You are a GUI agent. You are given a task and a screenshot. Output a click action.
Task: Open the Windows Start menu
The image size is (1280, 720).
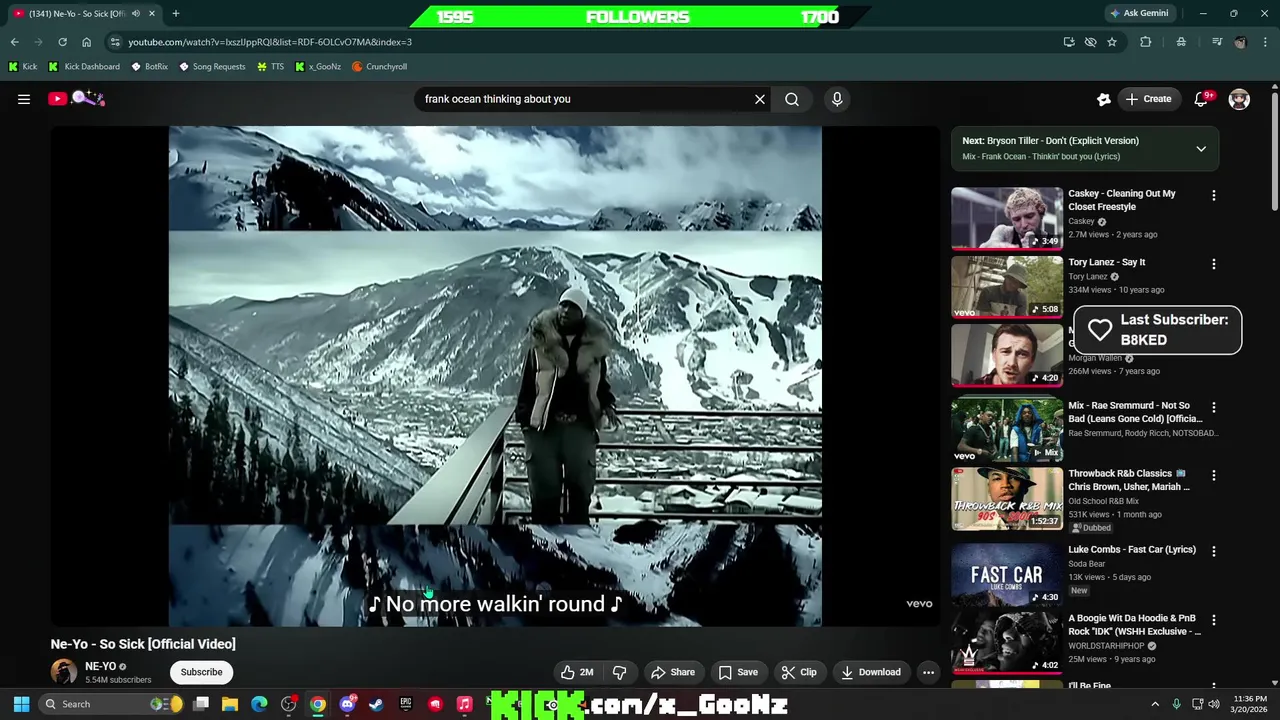click(21, 704)
